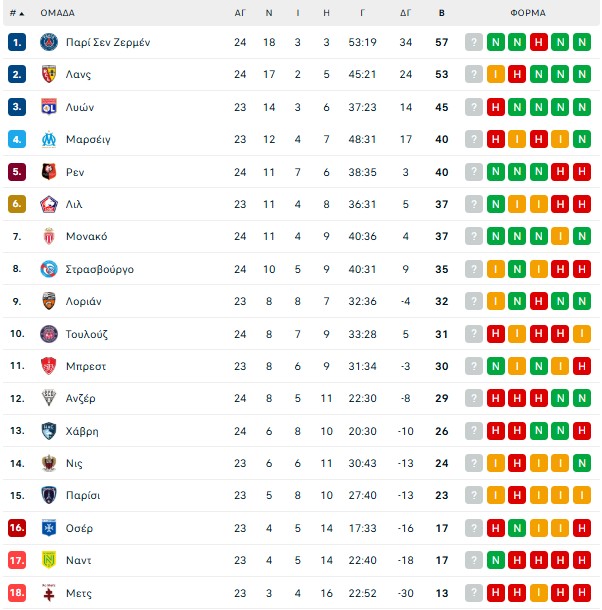Click the Paris Saint-Germain club crest
Viewport: 602px width, 610px height.
(x=48, y=42)
